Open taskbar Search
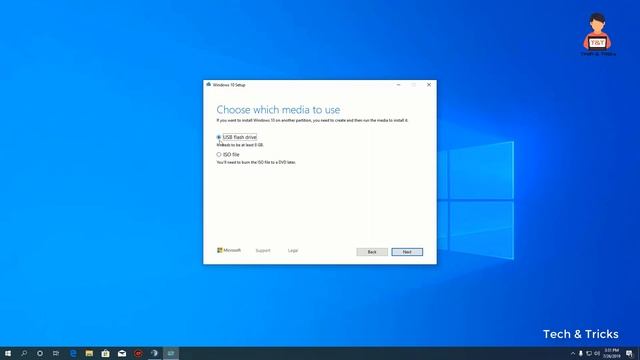Image resolution: width=640 pixels, height=360 pixels. [x=24, y=353]
